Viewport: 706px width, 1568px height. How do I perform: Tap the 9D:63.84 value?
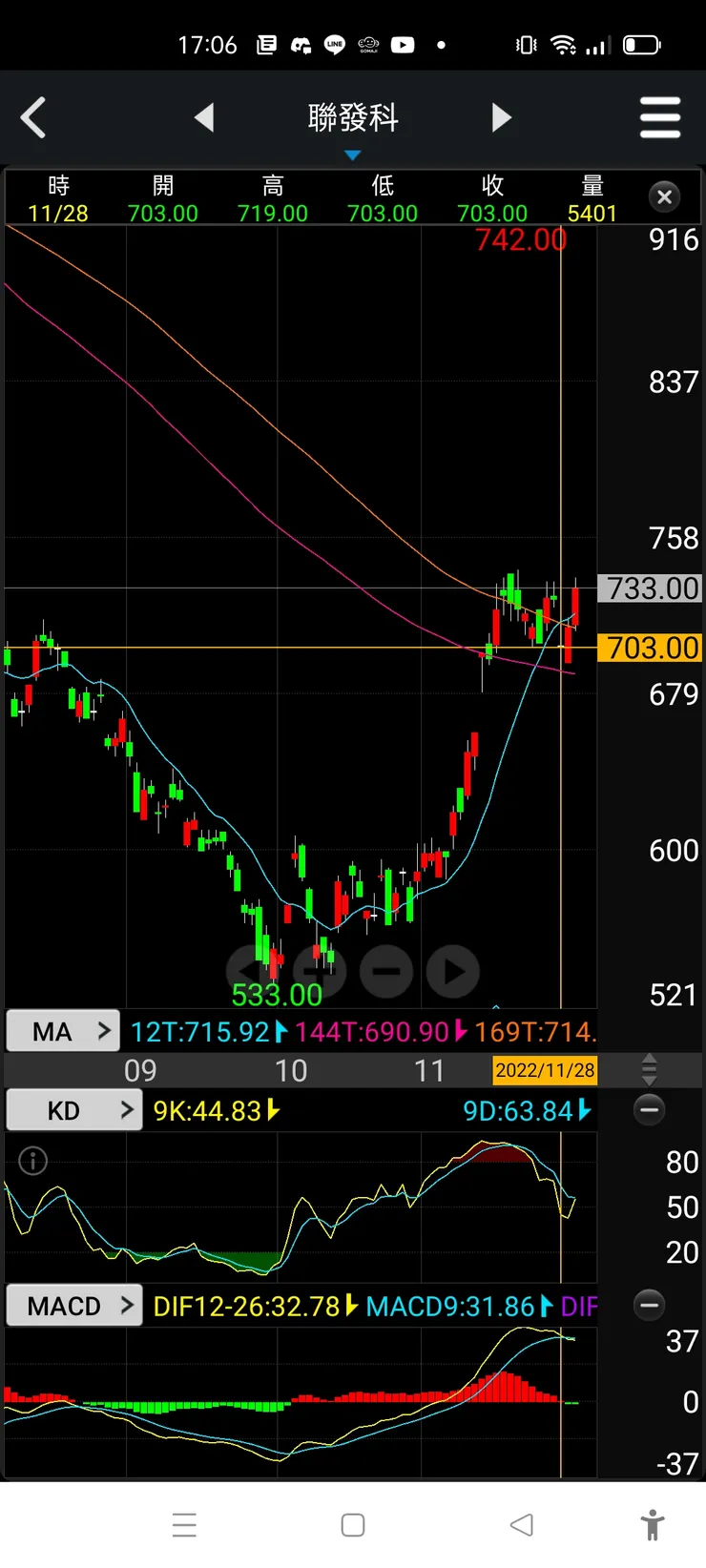[x=518, y=1111]
